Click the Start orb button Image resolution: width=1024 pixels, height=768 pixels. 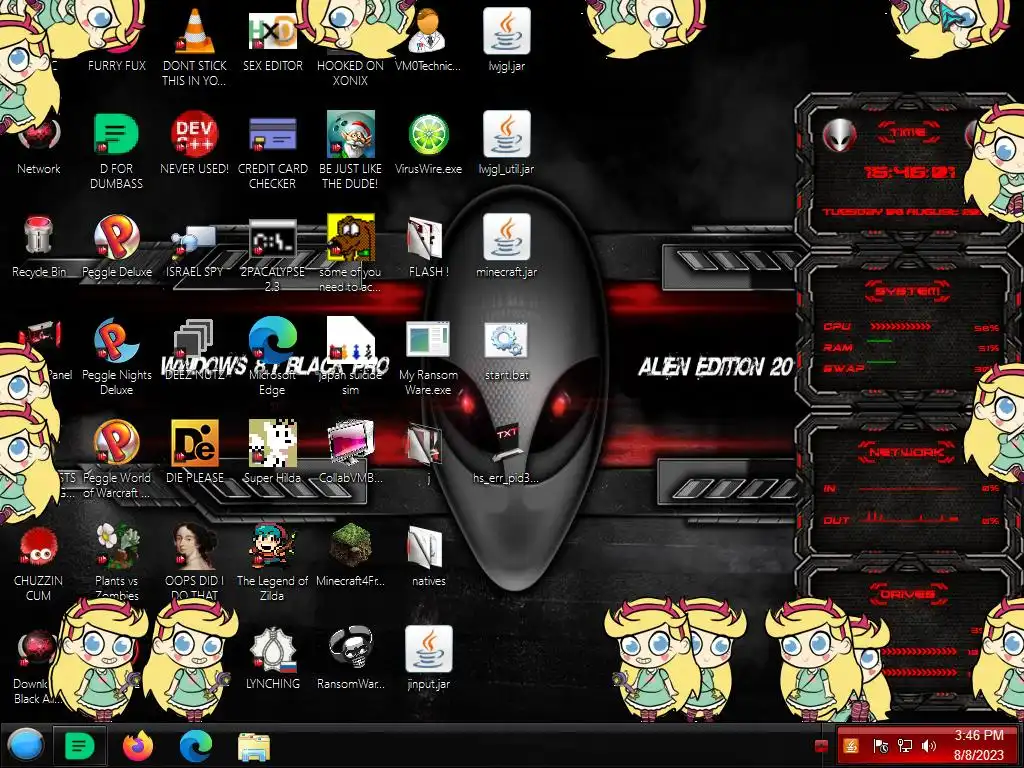click(x=25, y=745)
